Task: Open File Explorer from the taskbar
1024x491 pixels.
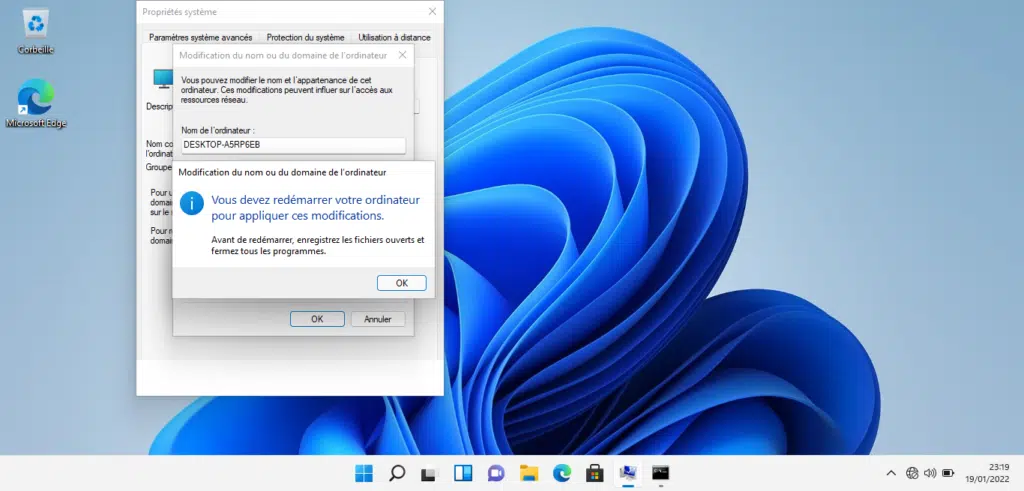Action: pos(528,473)
